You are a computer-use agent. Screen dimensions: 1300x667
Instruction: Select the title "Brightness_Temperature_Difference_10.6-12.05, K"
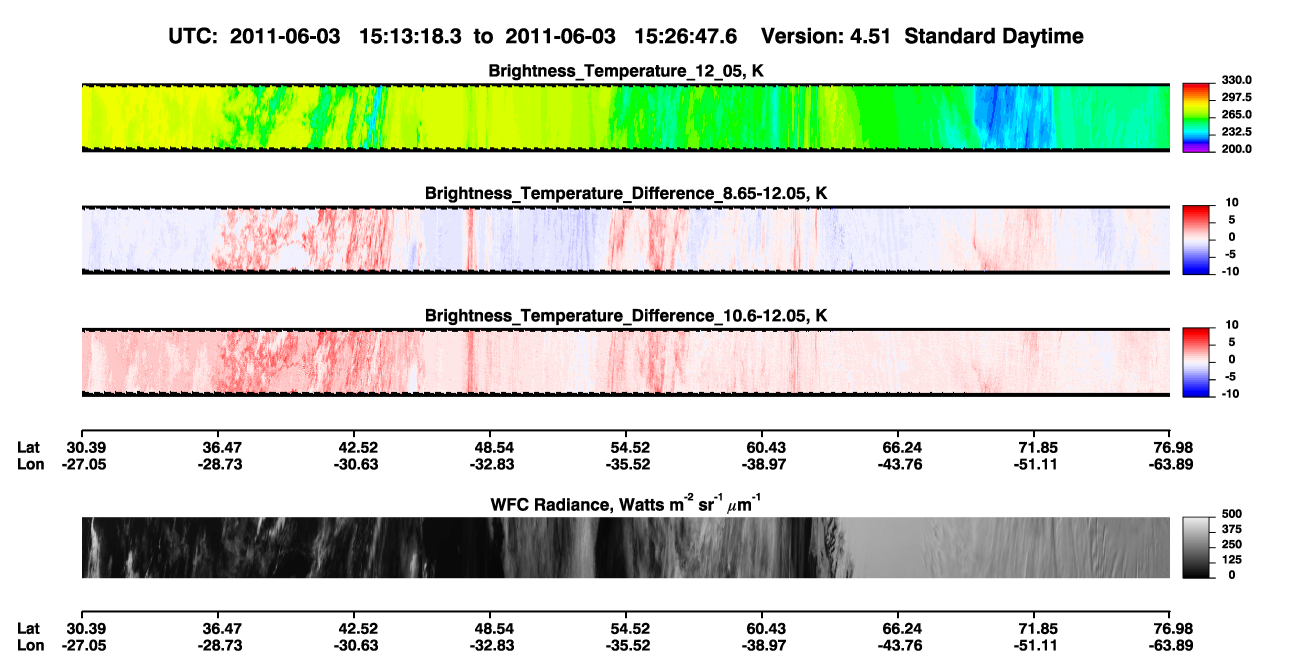[x=626, y=315]
